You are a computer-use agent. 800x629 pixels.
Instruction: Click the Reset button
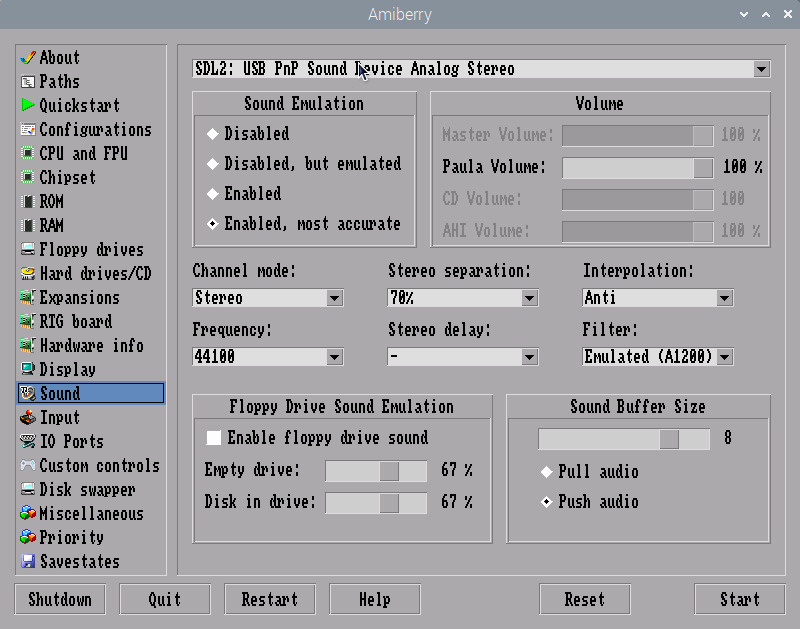click(585, 599)
